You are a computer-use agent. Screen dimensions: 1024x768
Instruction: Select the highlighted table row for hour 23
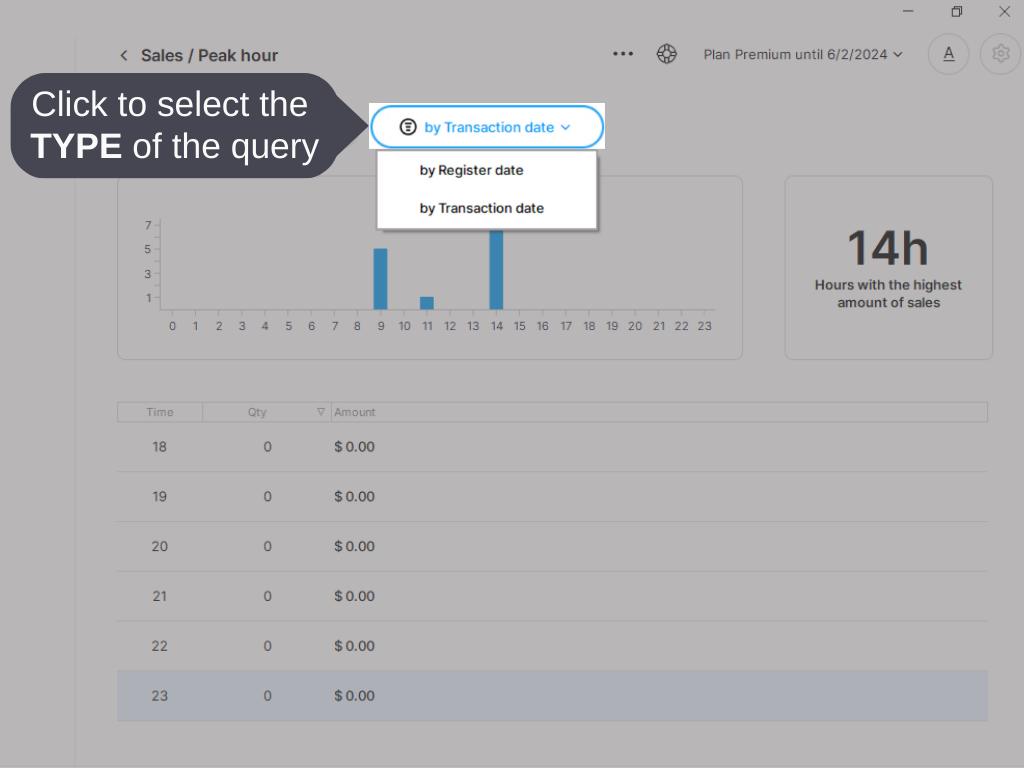(550, 695)
